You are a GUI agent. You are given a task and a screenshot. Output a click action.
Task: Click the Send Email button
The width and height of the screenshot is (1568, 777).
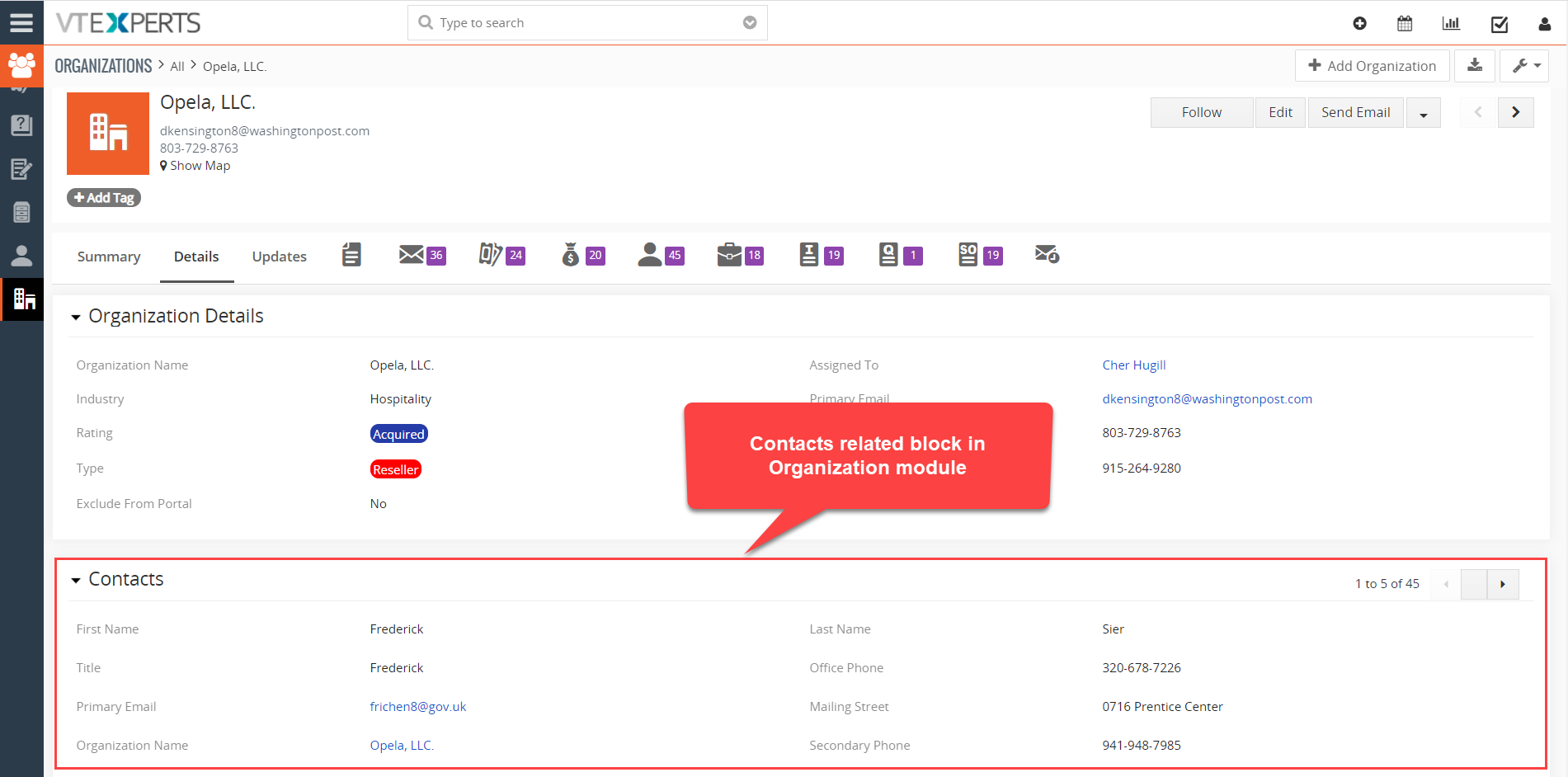(1356, 112)
